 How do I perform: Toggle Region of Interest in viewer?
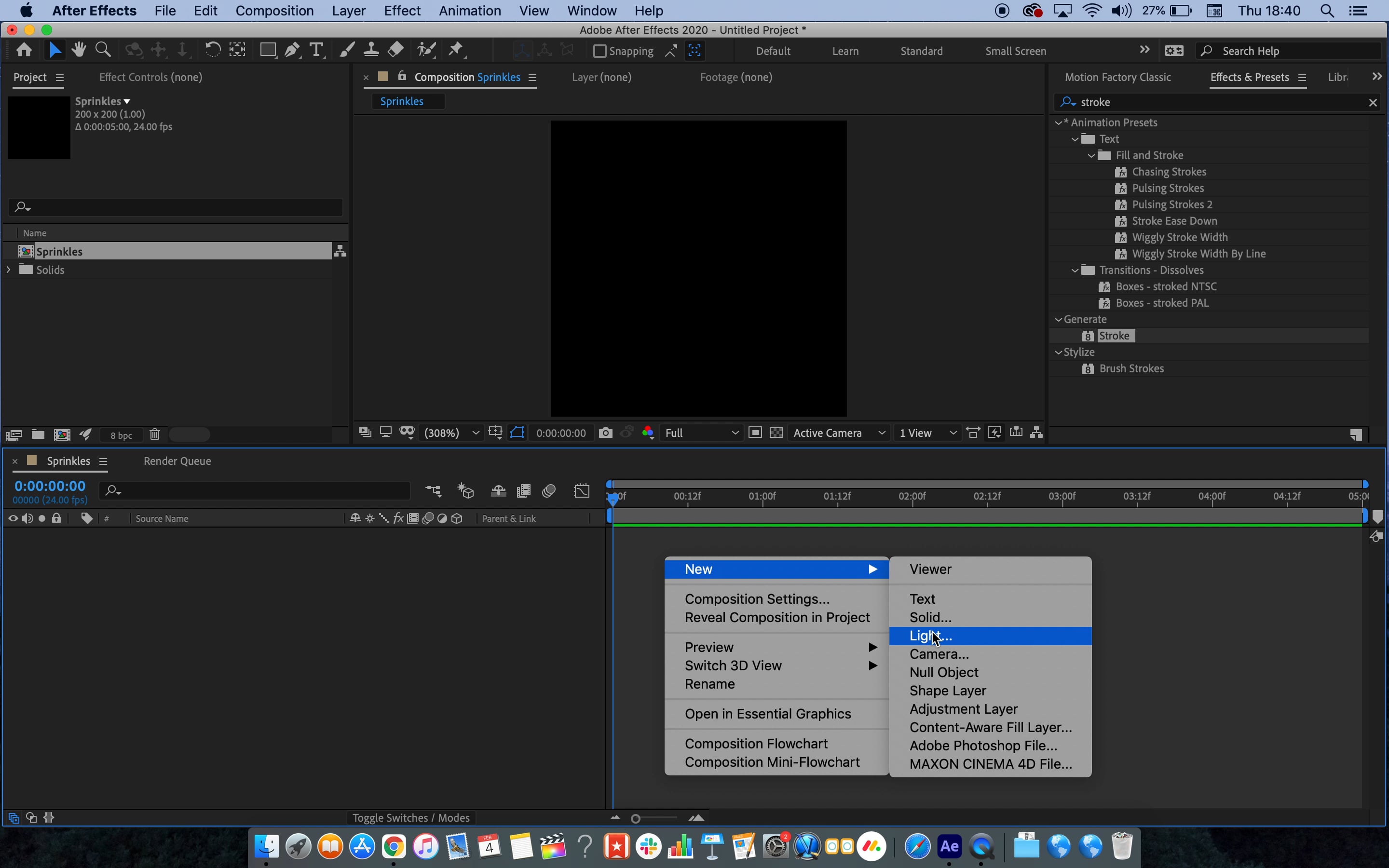[x=755, y=433]
